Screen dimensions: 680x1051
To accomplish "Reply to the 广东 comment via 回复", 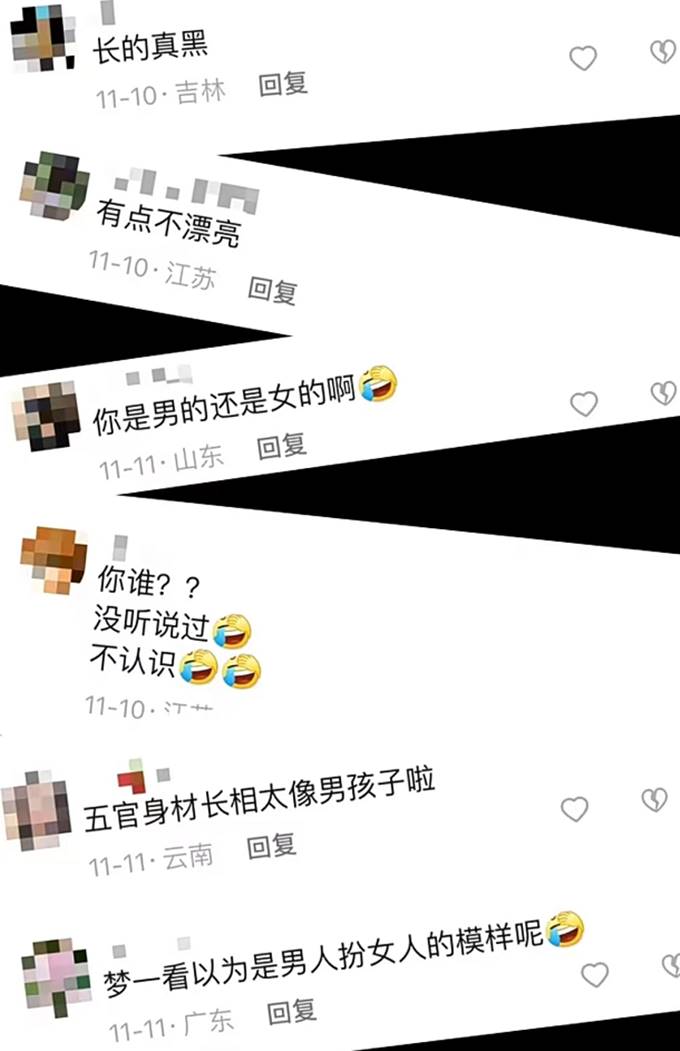I will click(x=291, y=1011).
